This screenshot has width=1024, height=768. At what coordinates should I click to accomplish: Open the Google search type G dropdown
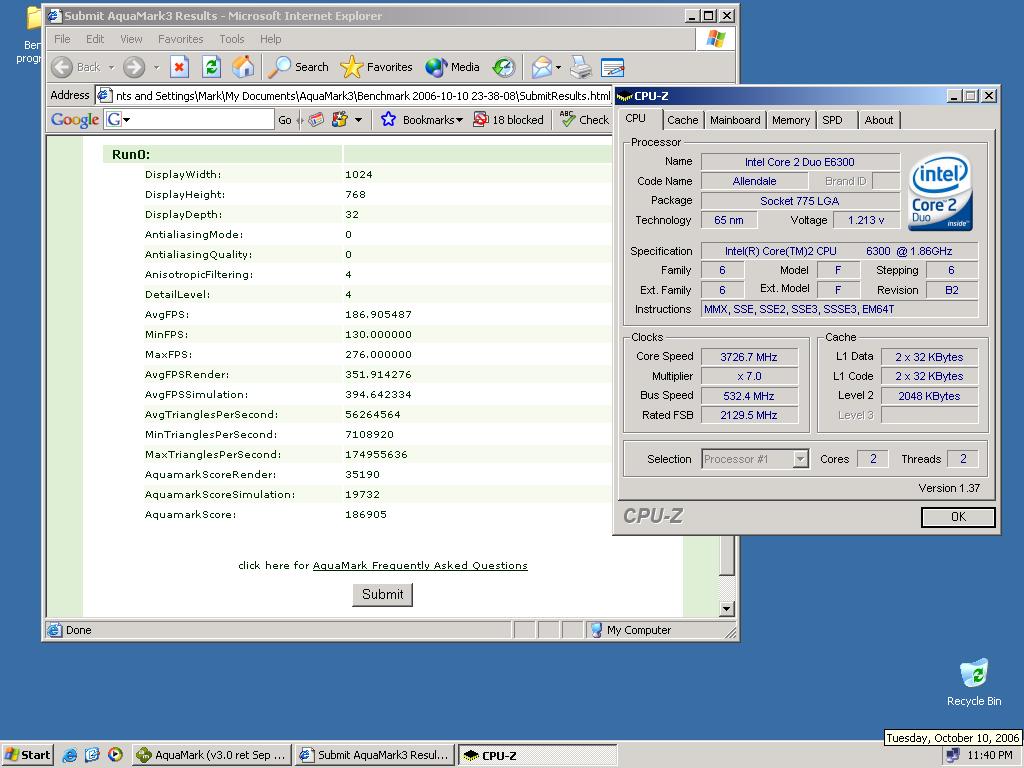[120, 120]
